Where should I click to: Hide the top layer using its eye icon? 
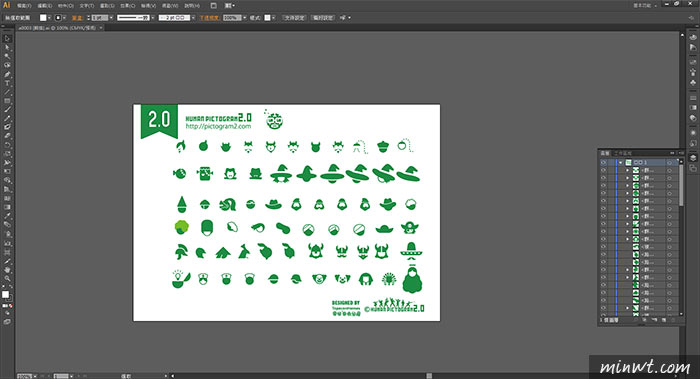pyautogui.click(x=603, y=162)
